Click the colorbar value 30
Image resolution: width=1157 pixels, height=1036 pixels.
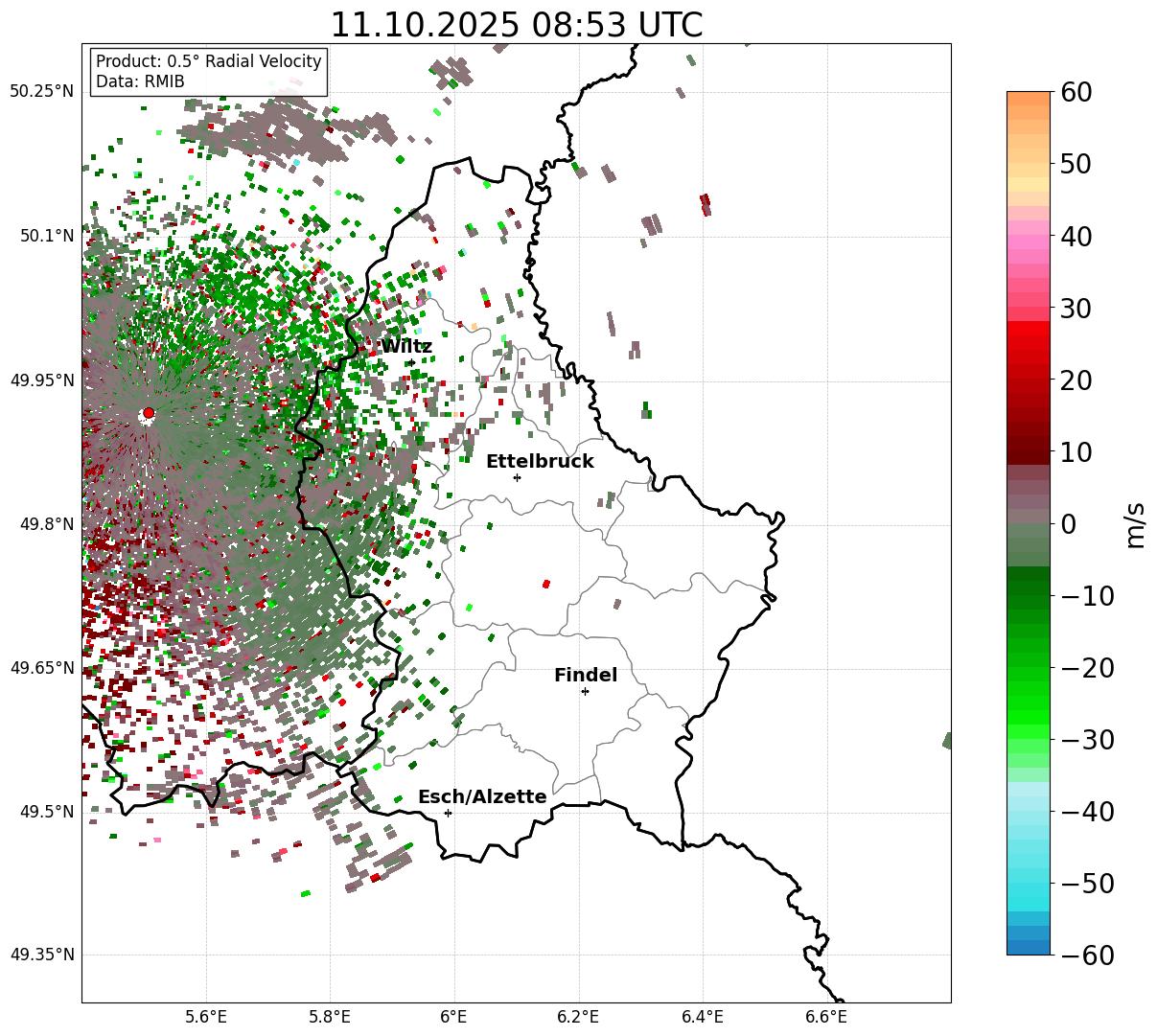(1075, 309)
